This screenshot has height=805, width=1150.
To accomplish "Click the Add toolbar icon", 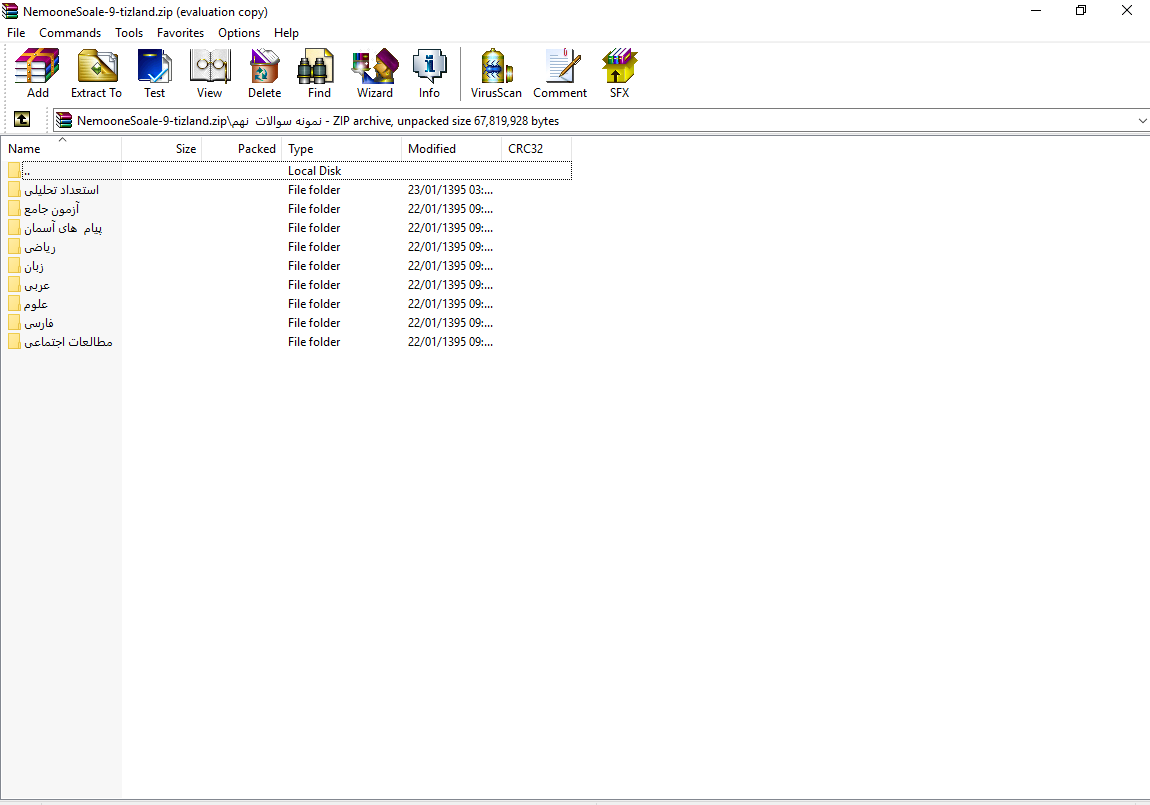I will 37,73.
